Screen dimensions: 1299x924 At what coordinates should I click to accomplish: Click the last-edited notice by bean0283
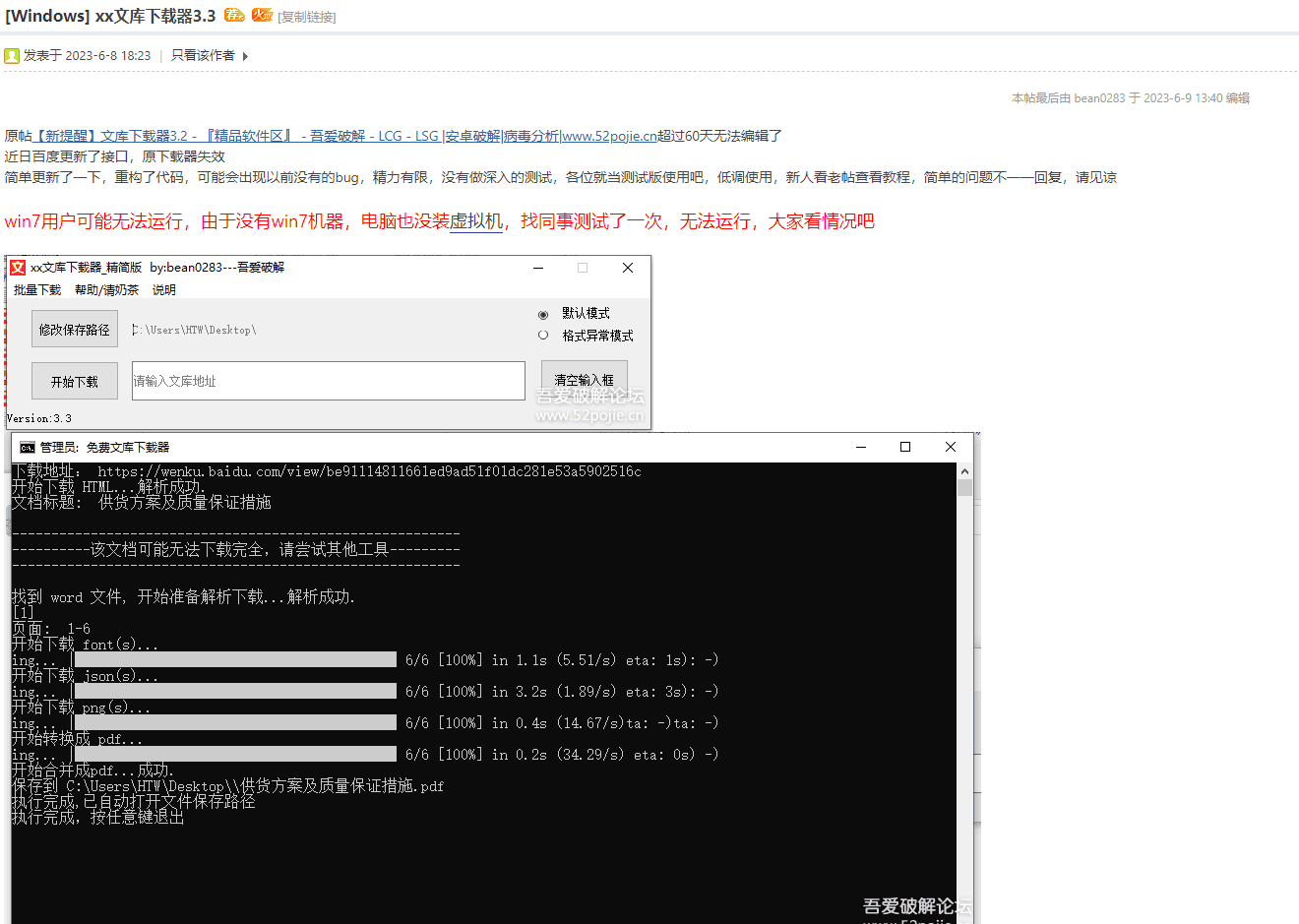point(1131,98)
